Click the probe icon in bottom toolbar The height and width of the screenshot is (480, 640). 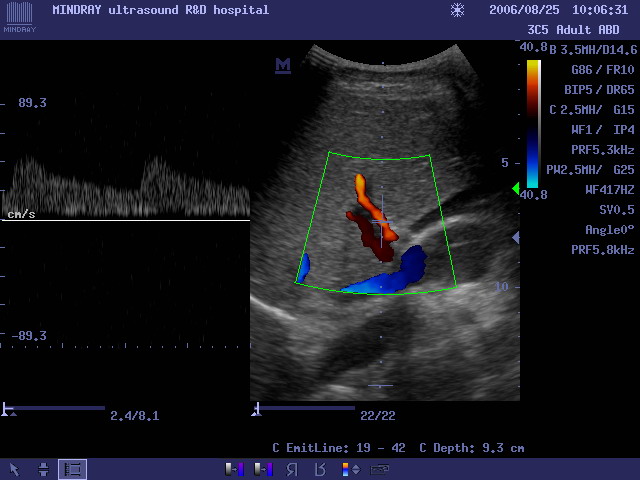[379, 469]
